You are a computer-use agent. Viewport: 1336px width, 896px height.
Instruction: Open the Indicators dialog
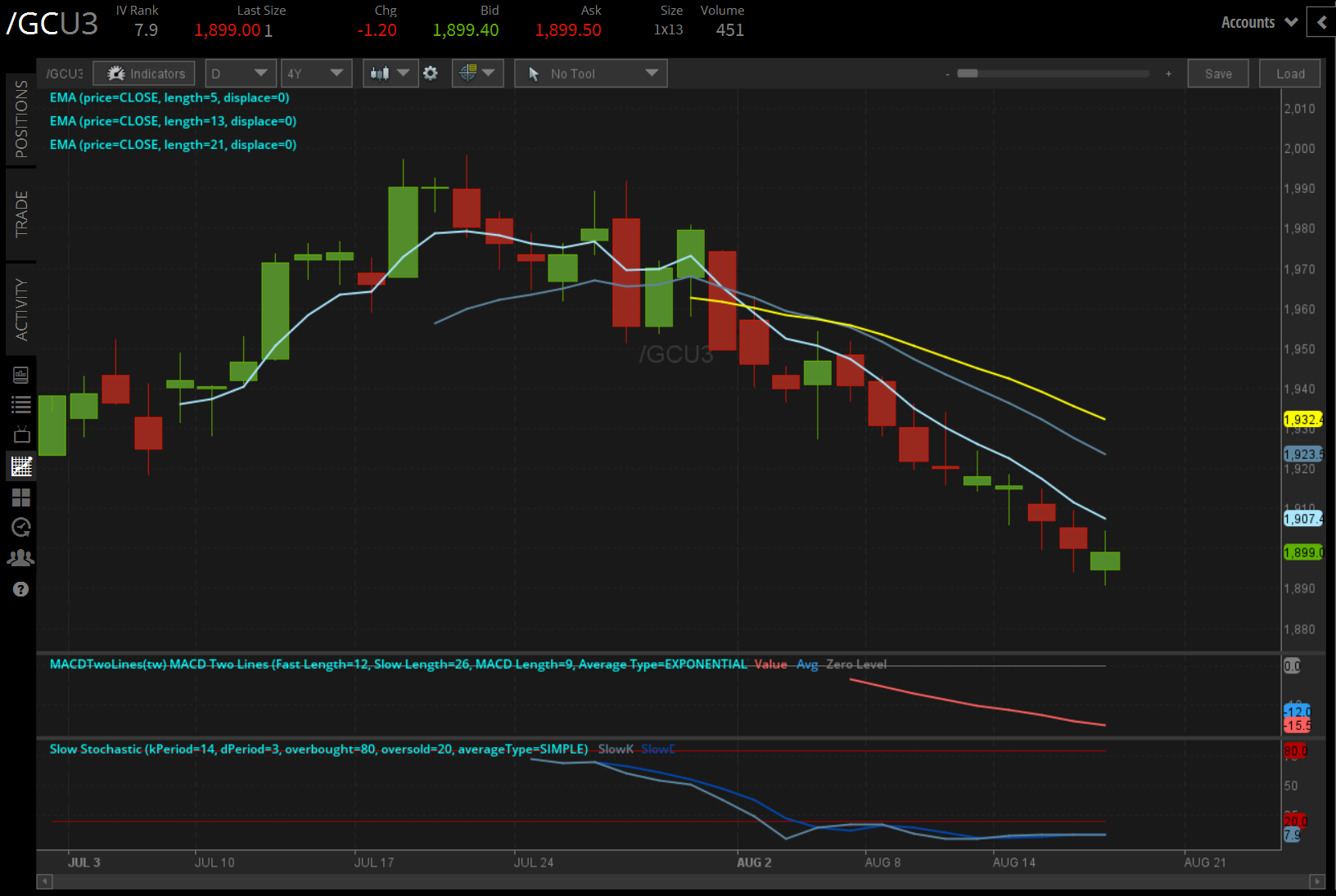[x=143, y=73]
